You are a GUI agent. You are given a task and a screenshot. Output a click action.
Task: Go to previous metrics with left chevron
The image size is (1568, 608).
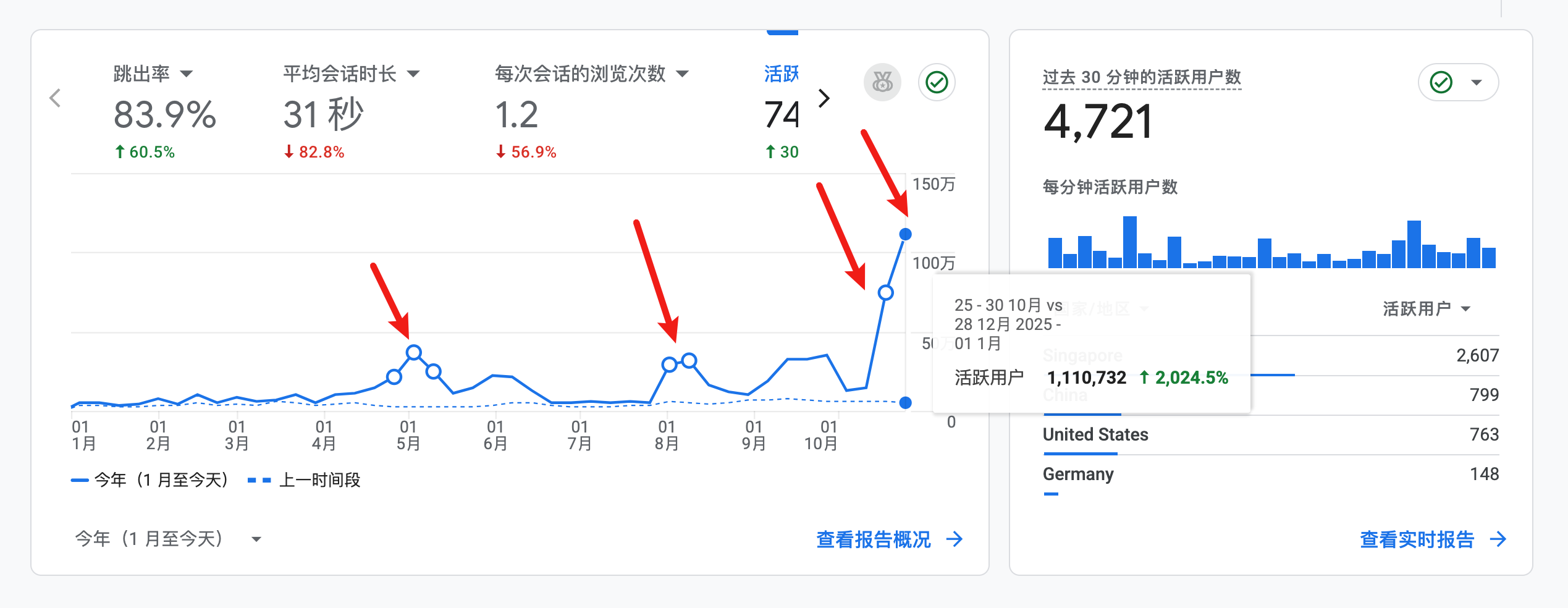coord(55,98)
